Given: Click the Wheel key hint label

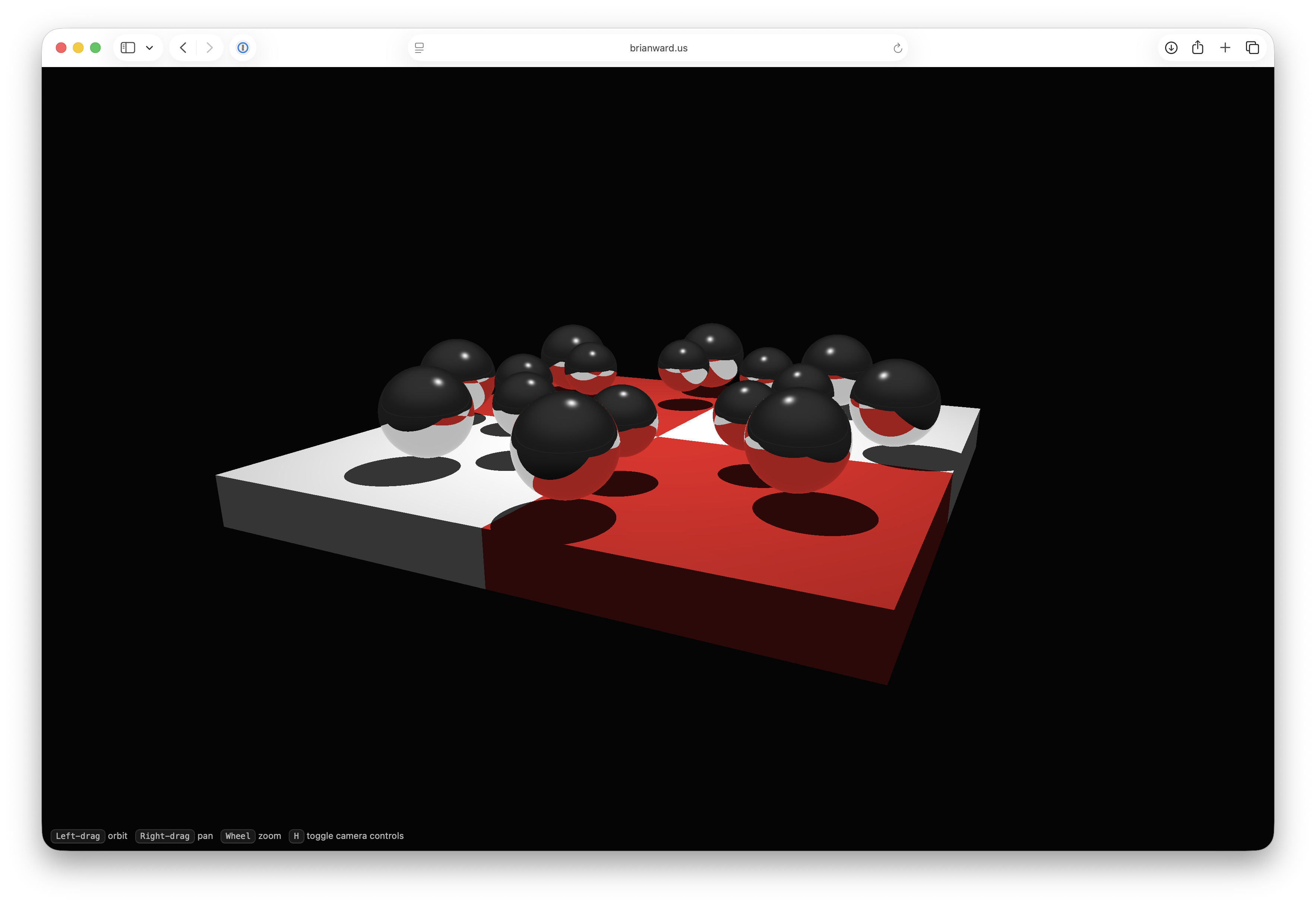Looking at the screenshot, I should pyautogui.click(x=237, y=836).
